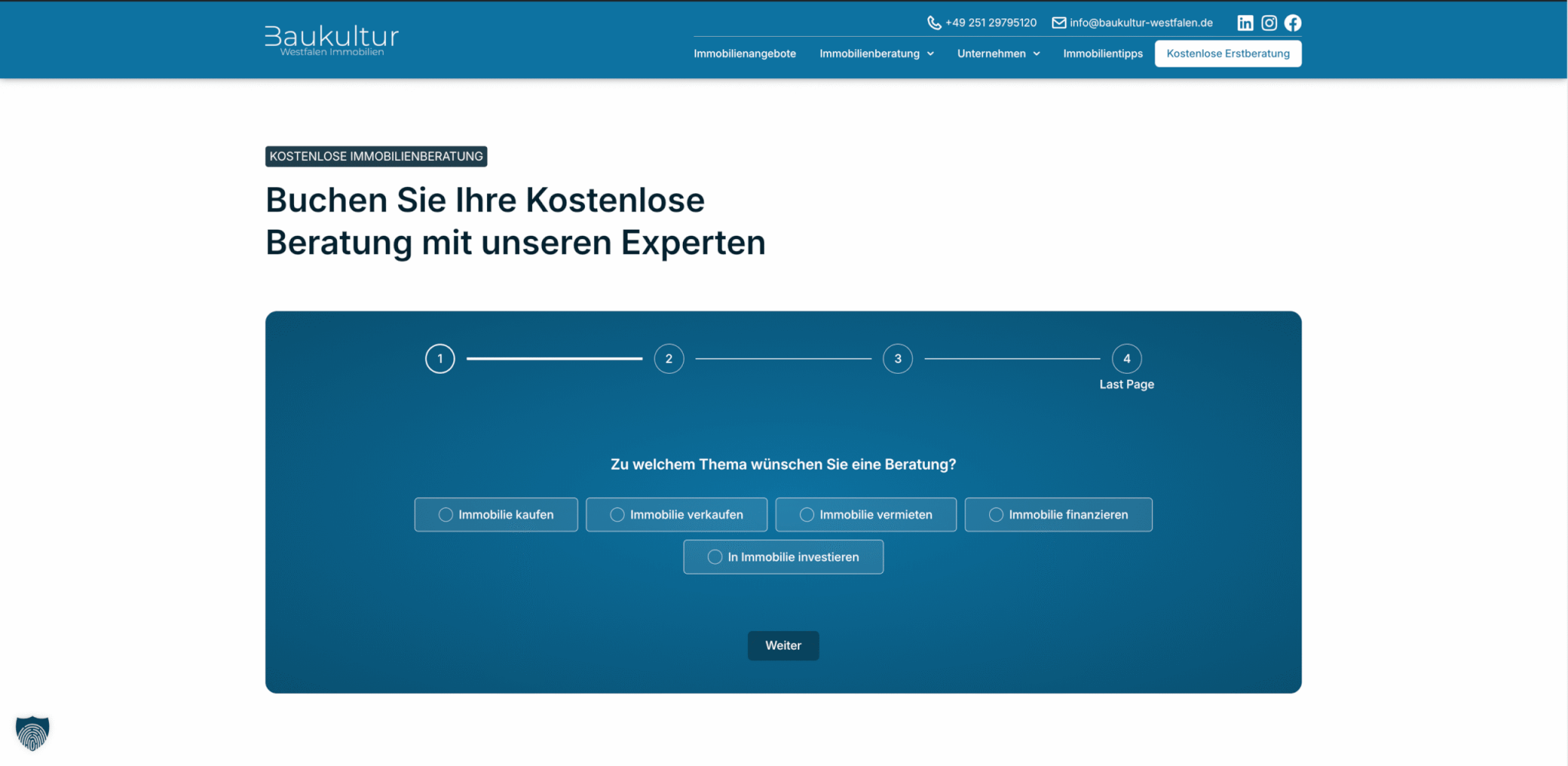Viewport: 1568px width, 766px height.
Task: Choose Immobilie verkaufen radio option
Action: pyautogui.click(x=617, y=515)
